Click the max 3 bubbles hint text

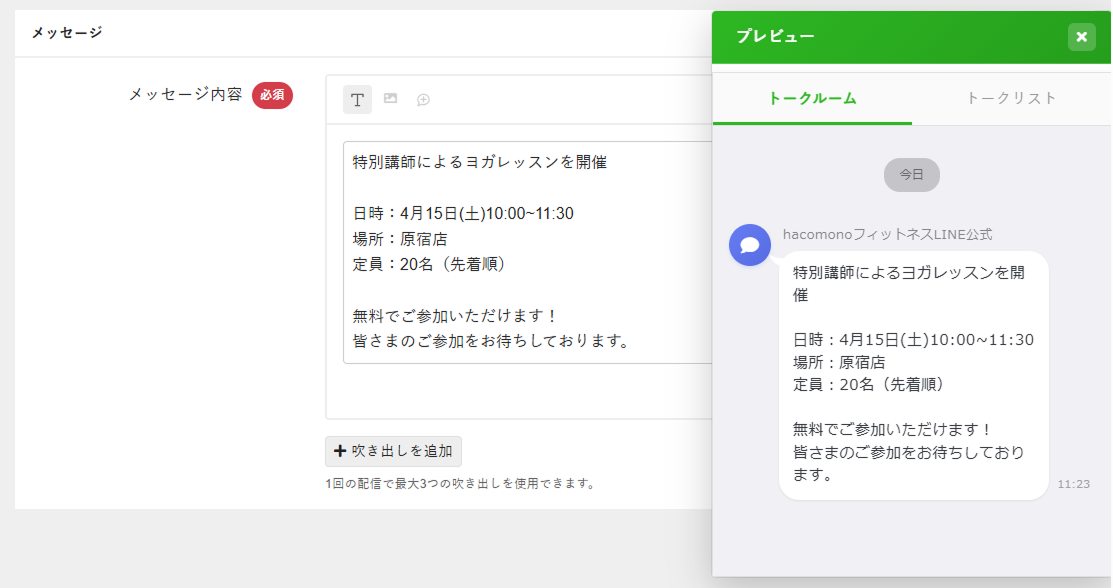[461, 484]
